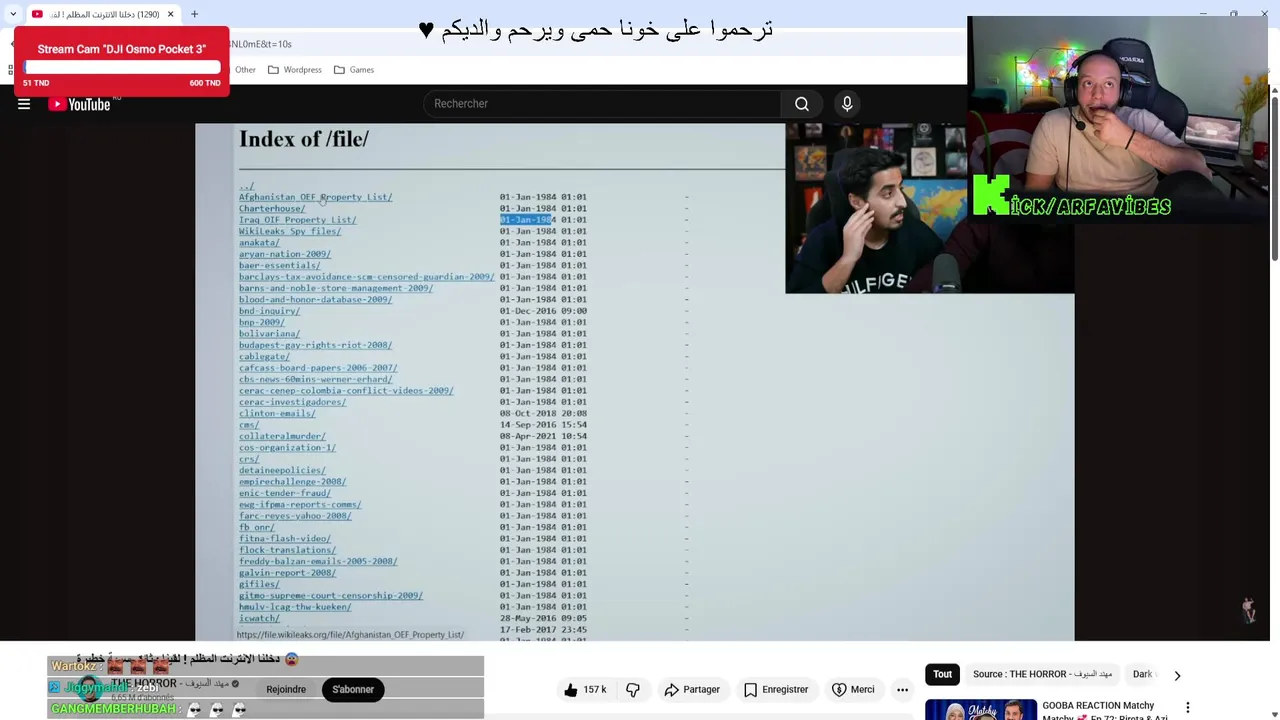Open the GOOBA REACTION Matchy video thumbnail

coord(980,709)
